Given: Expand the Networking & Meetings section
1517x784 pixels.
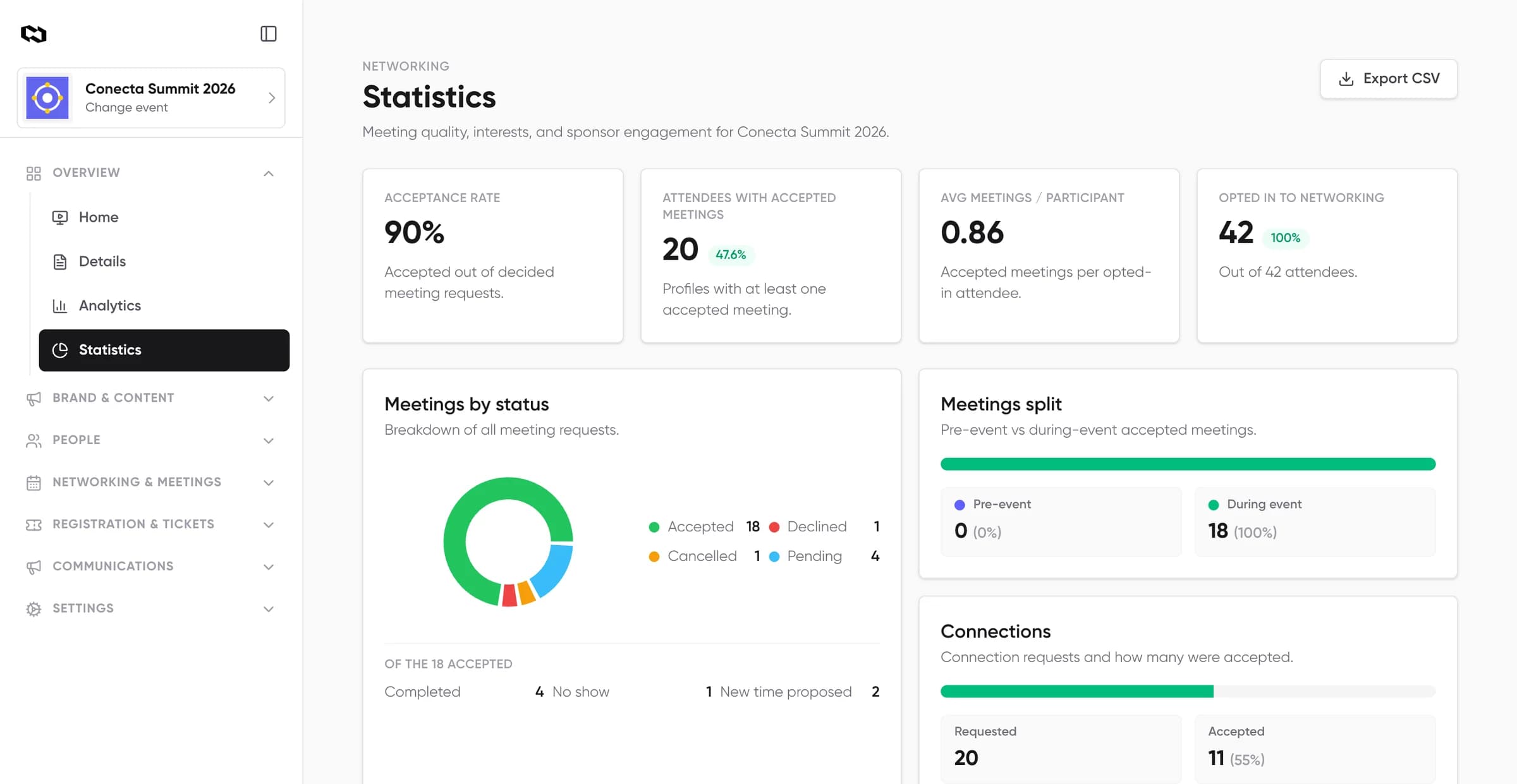Looking at the screenshot, I should tap(151, 483).
